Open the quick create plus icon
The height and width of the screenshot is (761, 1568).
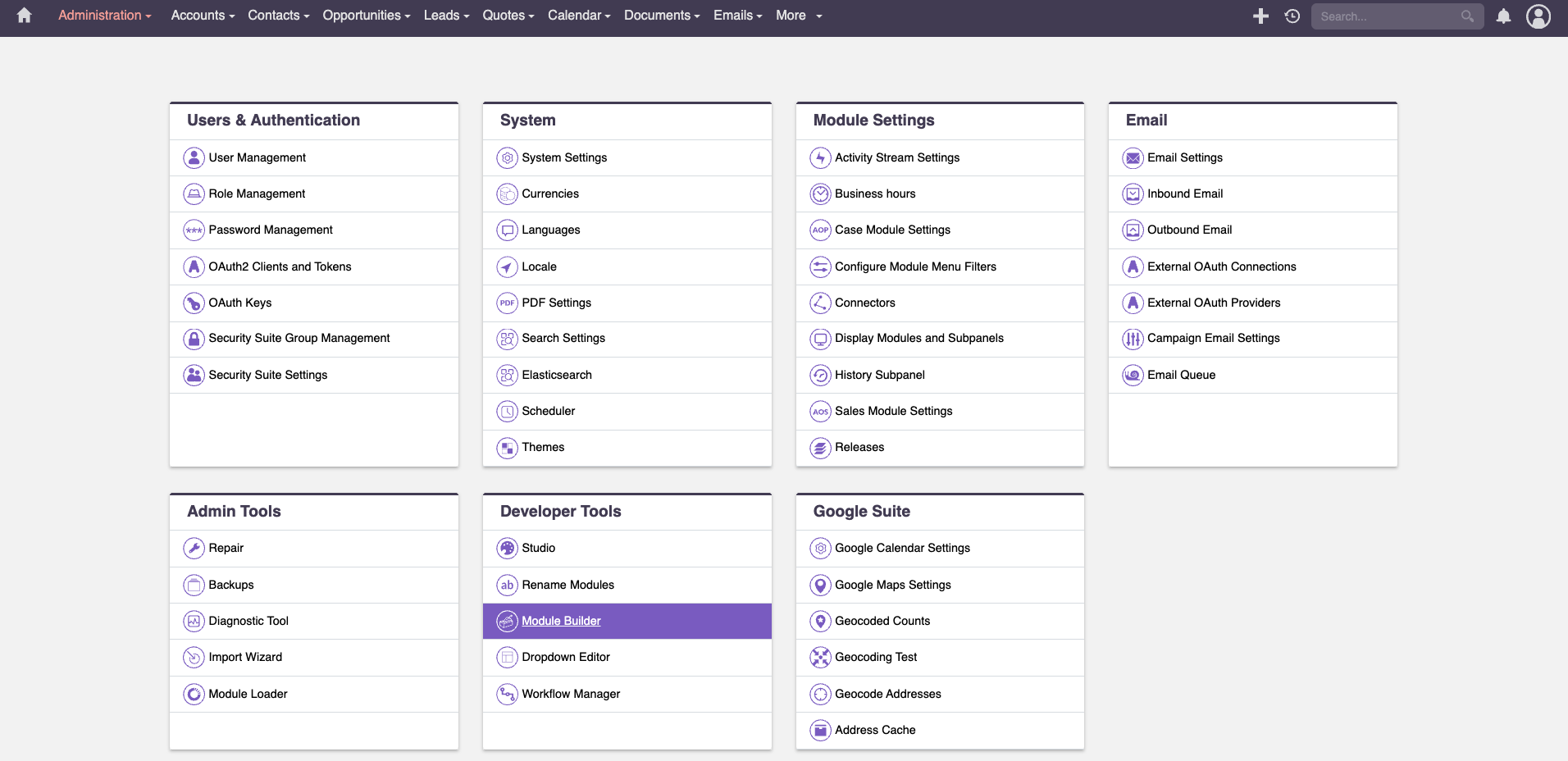1260,16
